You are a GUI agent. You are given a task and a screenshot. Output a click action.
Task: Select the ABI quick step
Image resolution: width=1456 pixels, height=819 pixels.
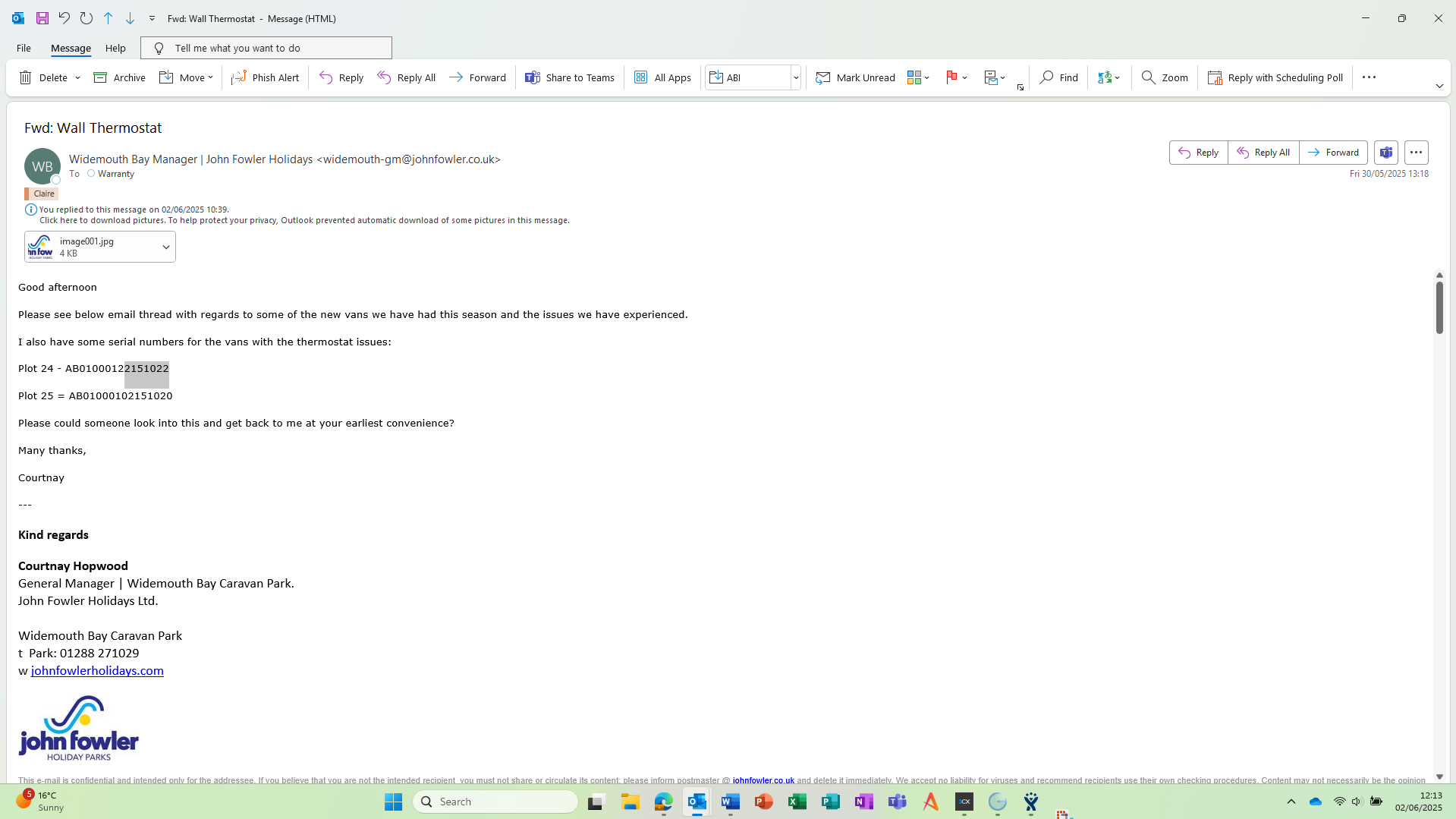[x=748, y=77]
